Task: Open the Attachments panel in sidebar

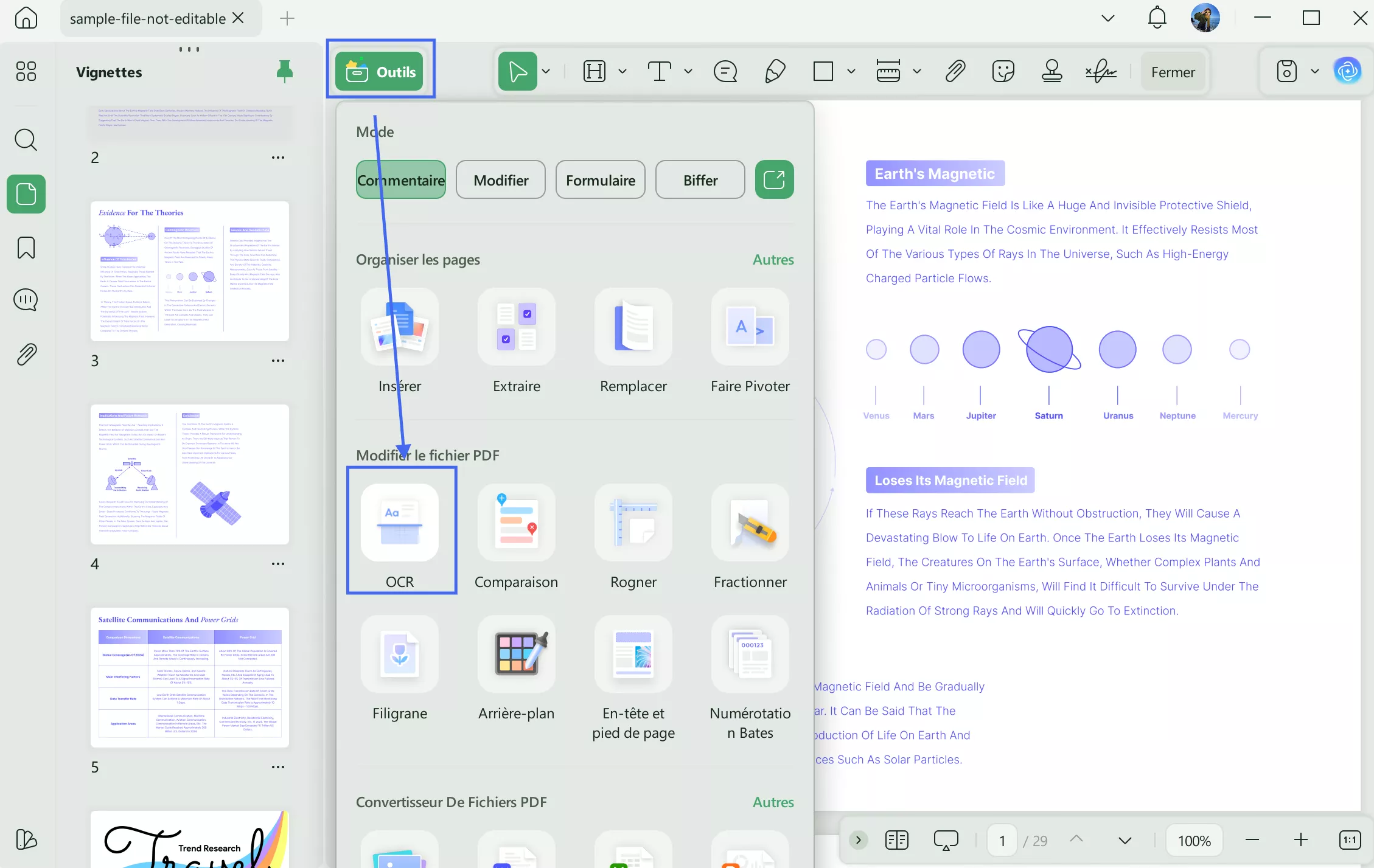Action: (26, 354)
